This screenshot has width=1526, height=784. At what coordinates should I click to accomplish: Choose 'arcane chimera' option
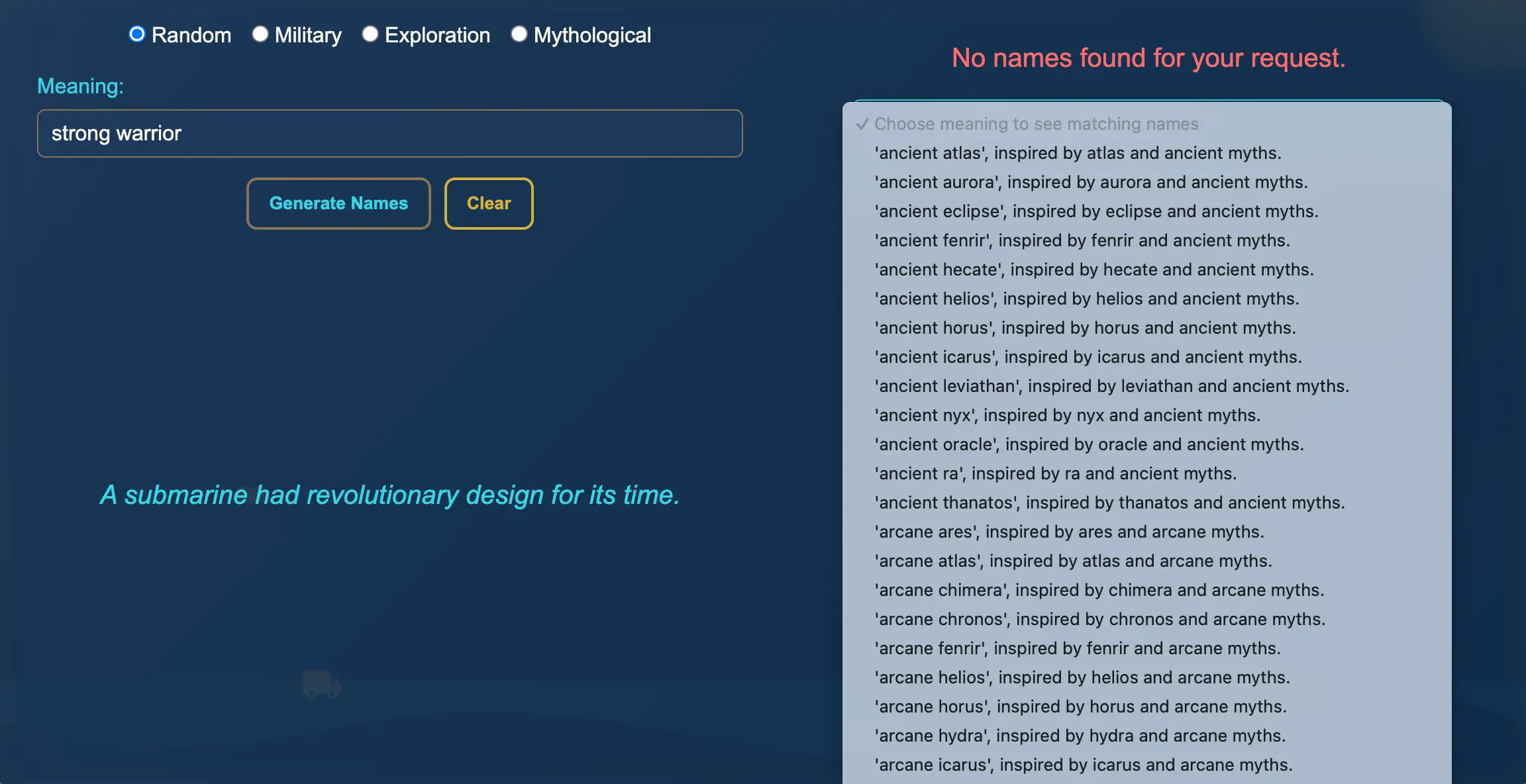[1099, 590]
